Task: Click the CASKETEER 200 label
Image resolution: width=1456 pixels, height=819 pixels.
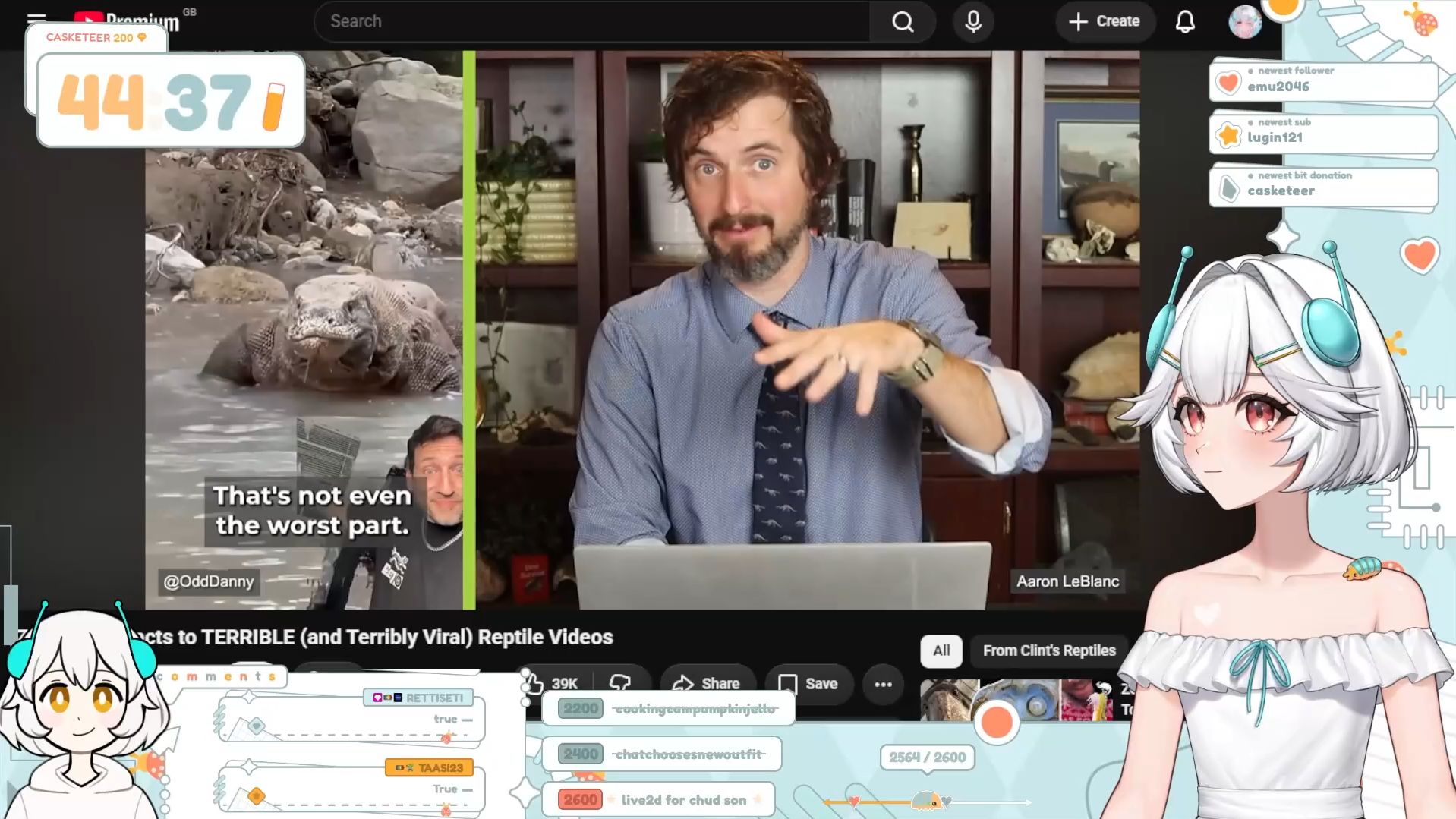Action: [96, 37]
